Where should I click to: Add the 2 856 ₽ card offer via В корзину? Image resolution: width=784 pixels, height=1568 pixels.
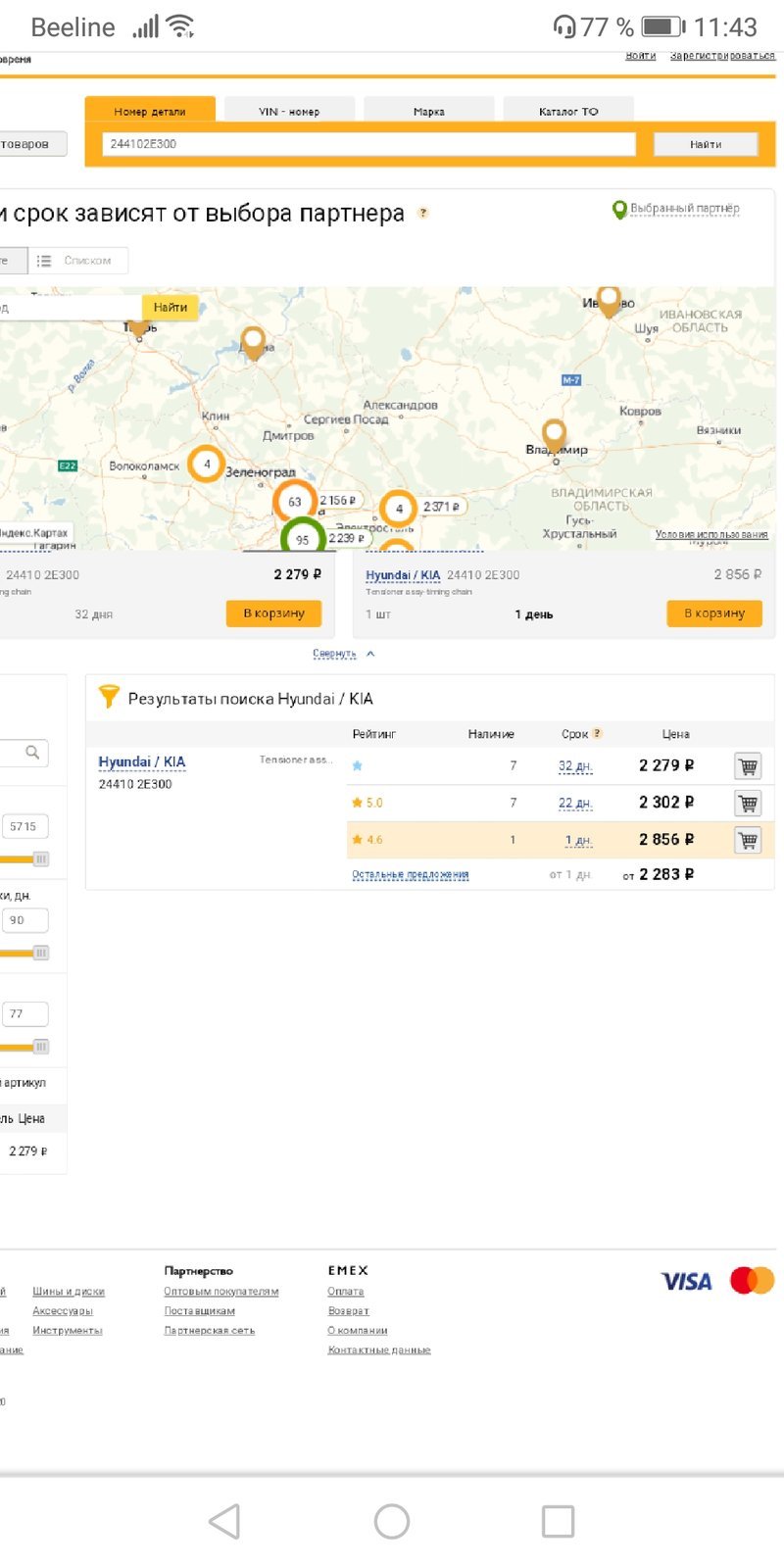(714, 613)
